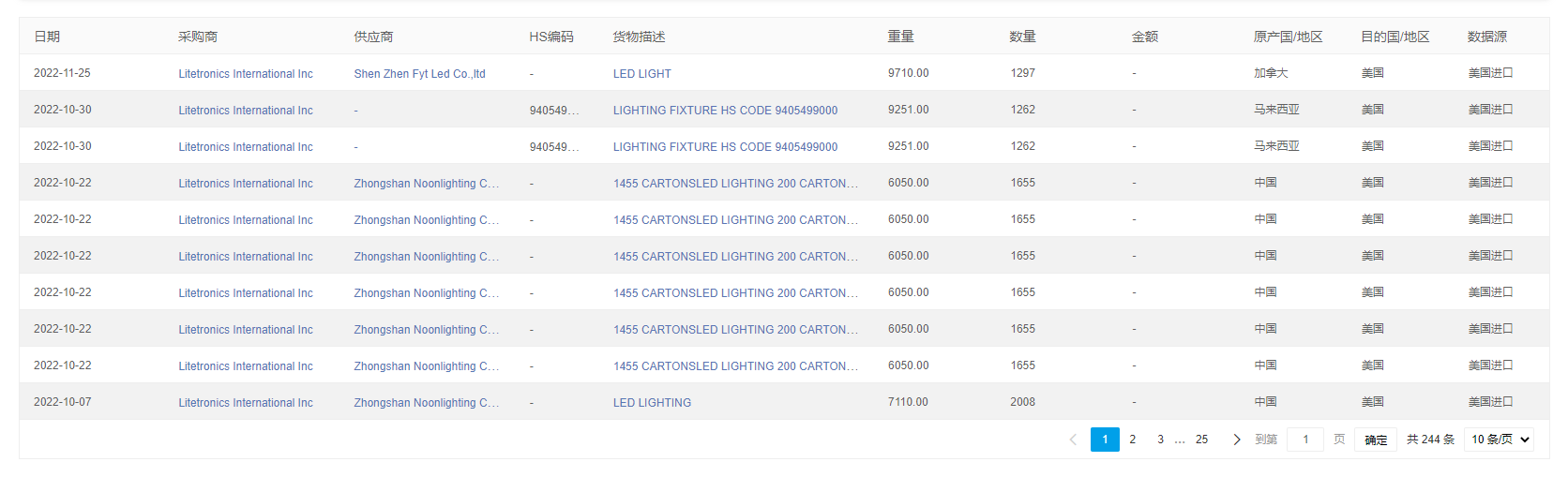1568x477 pixels.
Task: Open Litetronics International Inc in 2022-11-25 row
Action: click(246, 74)
